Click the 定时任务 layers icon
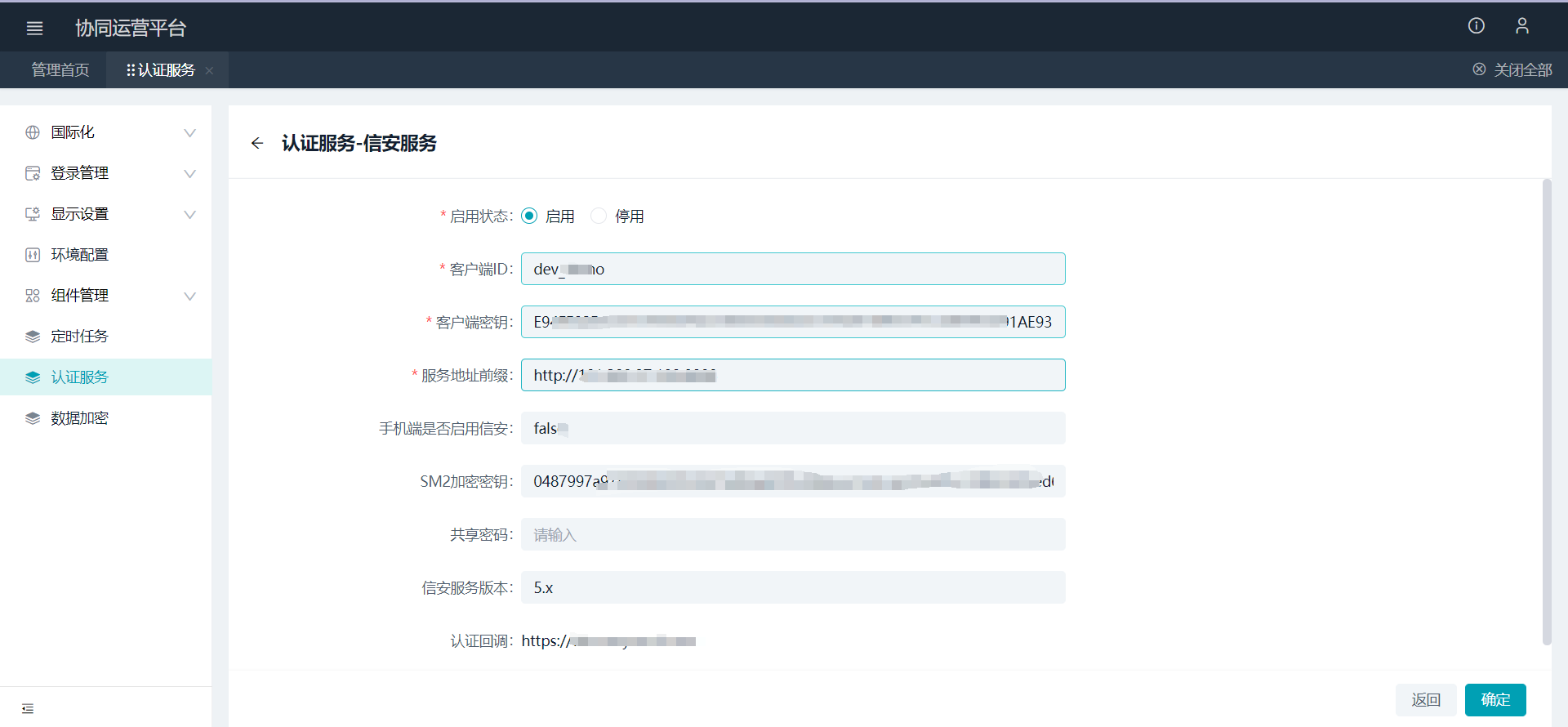Viewport: 1568px width, 727px height. coord(33,337)
